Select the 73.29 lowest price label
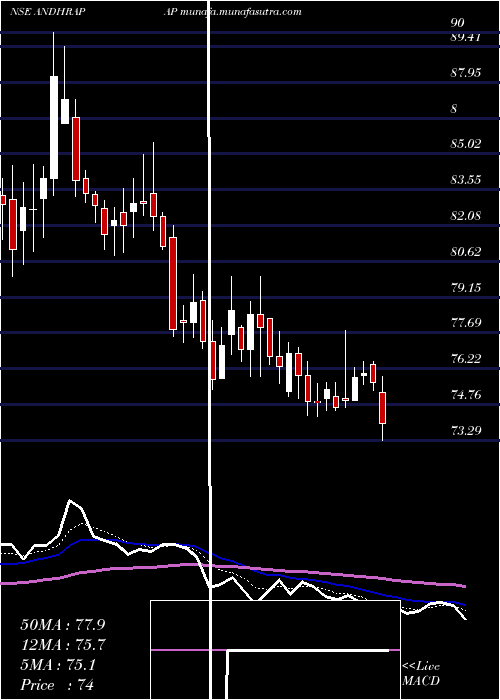 [466, 430]
